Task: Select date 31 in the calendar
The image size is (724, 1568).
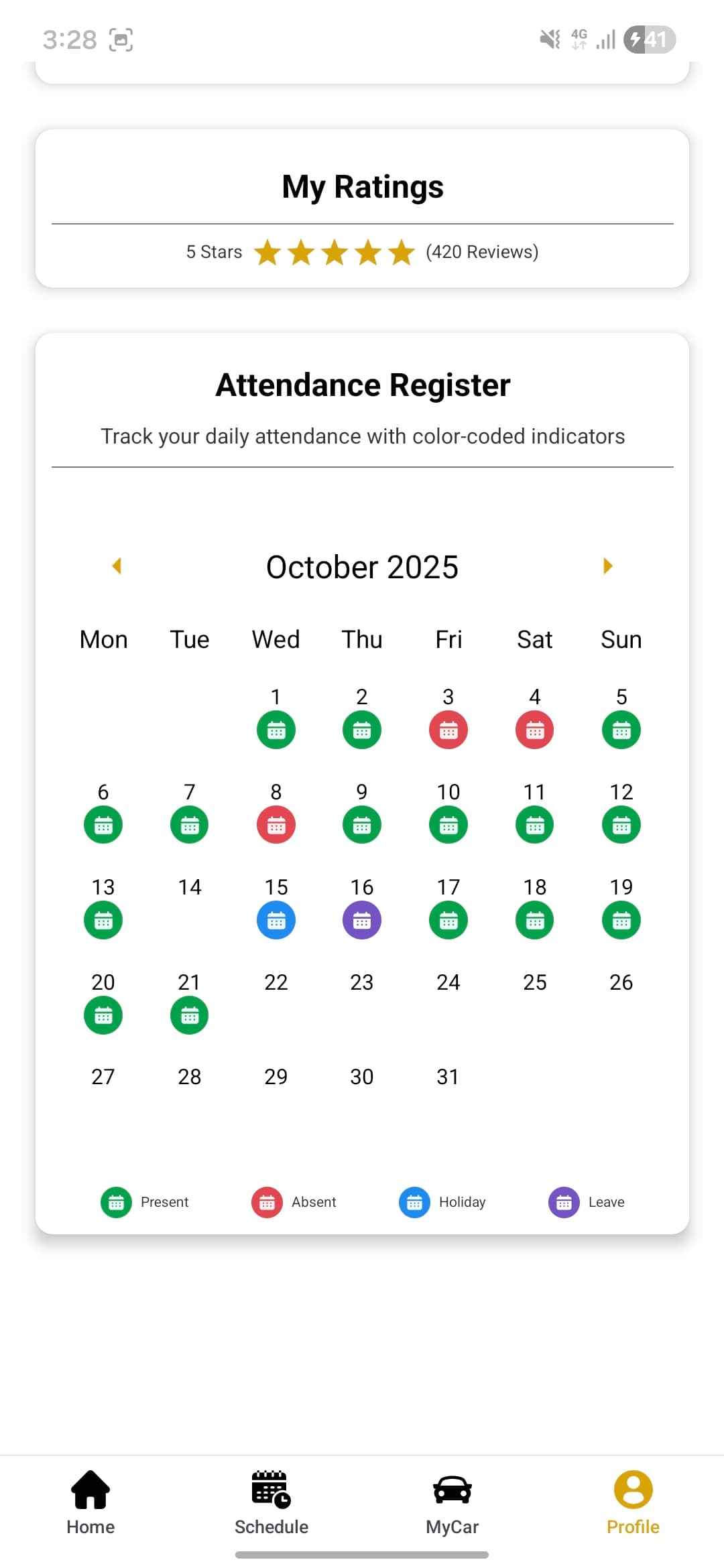Action: [448, 1077]
